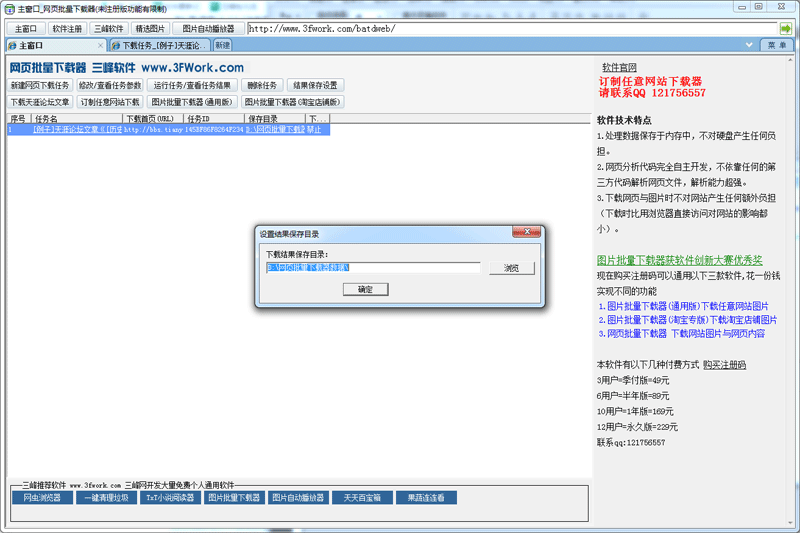Click 图片批量下载器(通用版) button
Screen dimensions: 800x533
click(x=192, y=102)
